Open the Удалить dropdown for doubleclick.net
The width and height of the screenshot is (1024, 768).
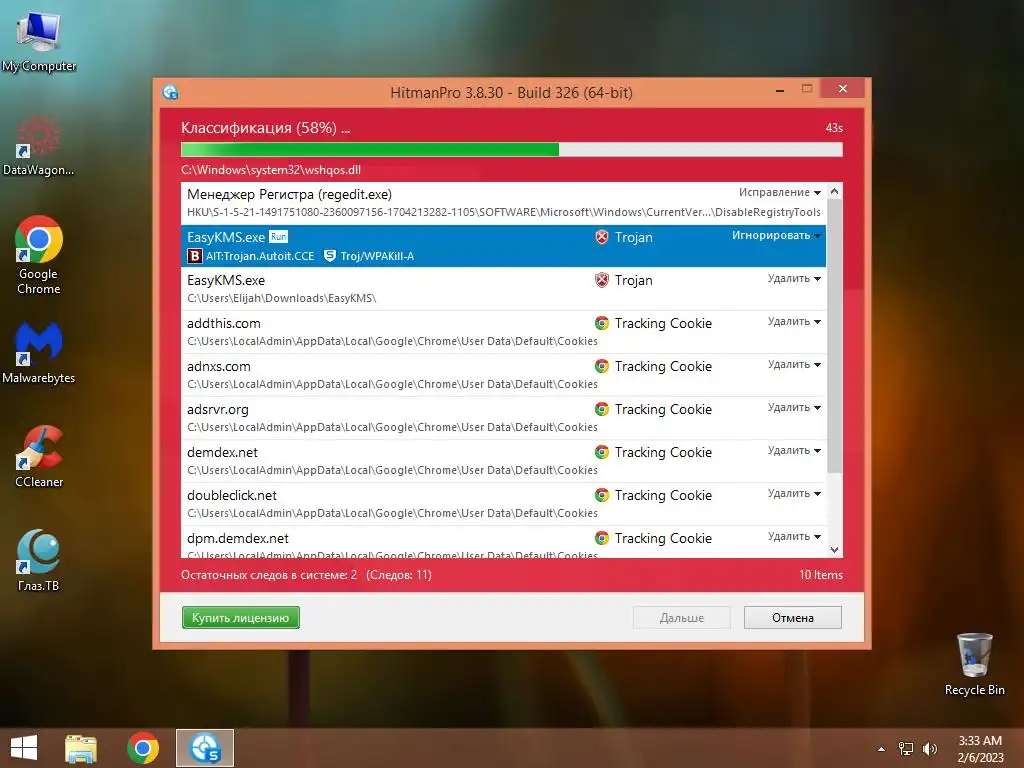pyautogui.click(x=794, y=494)
